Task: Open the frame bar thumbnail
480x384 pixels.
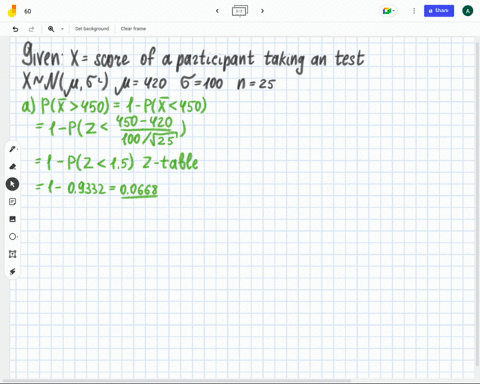Action: pyautogui.click(x=240, y=11)
